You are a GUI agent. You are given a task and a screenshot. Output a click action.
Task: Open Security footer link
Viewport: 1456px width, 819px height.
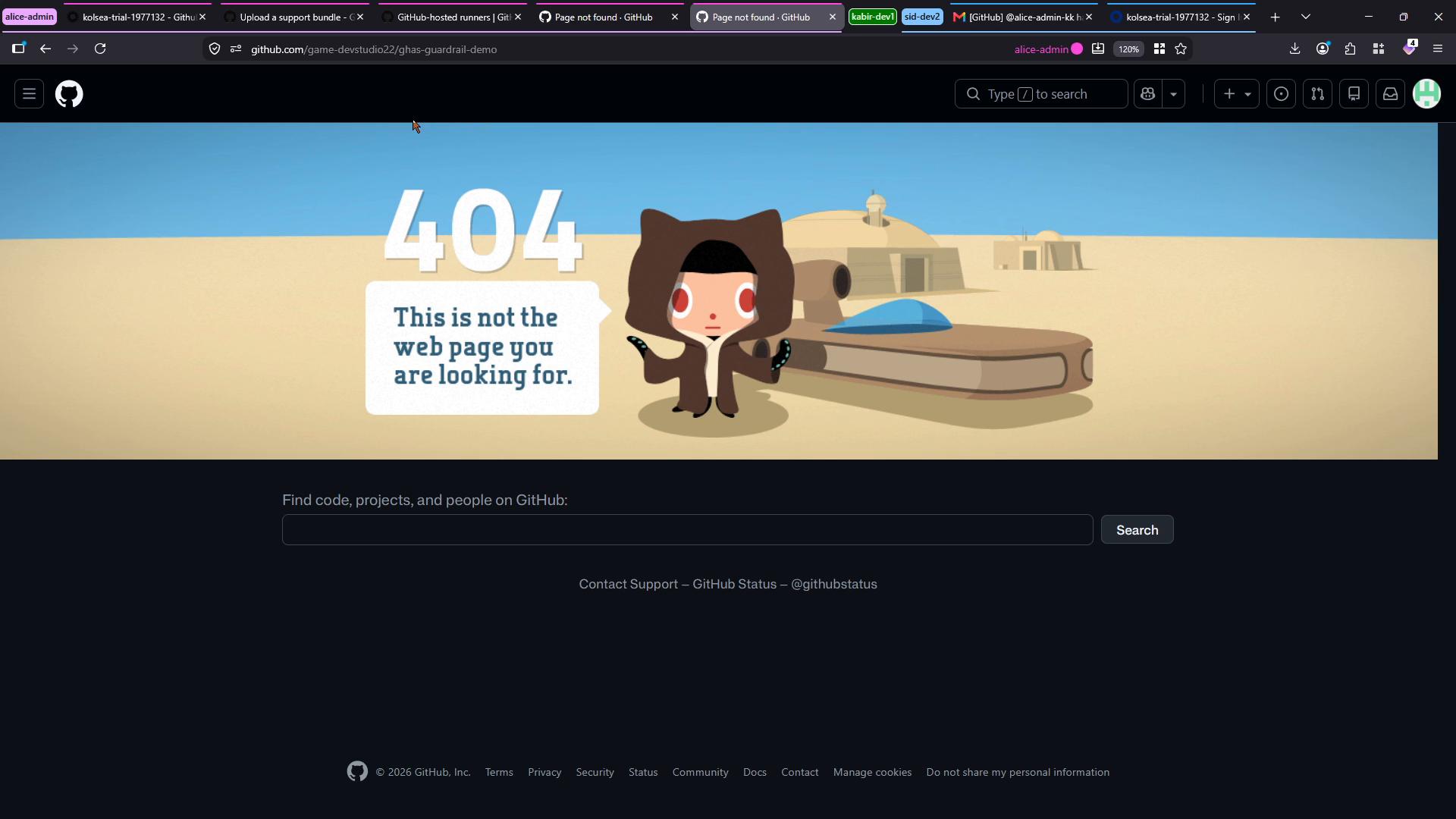pos(595,772)
